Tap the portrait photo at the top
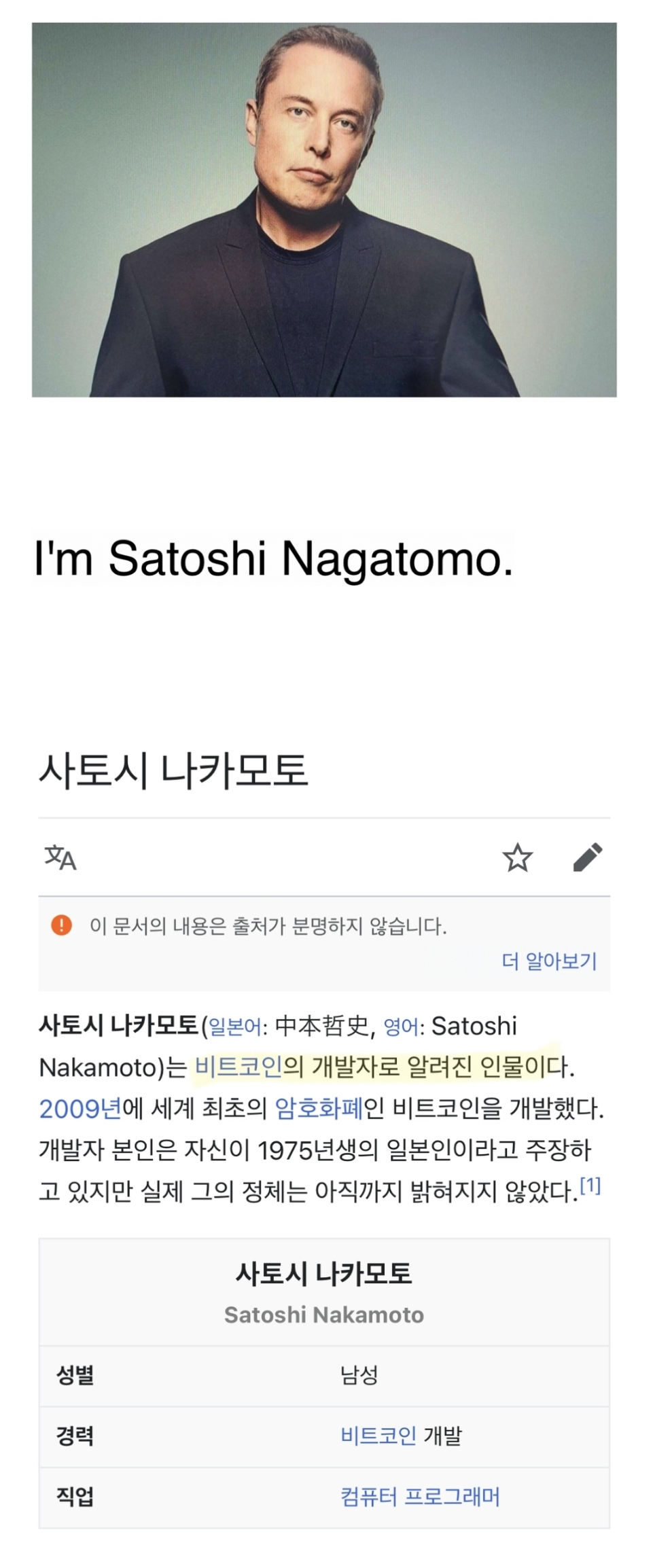 [324, 210]
